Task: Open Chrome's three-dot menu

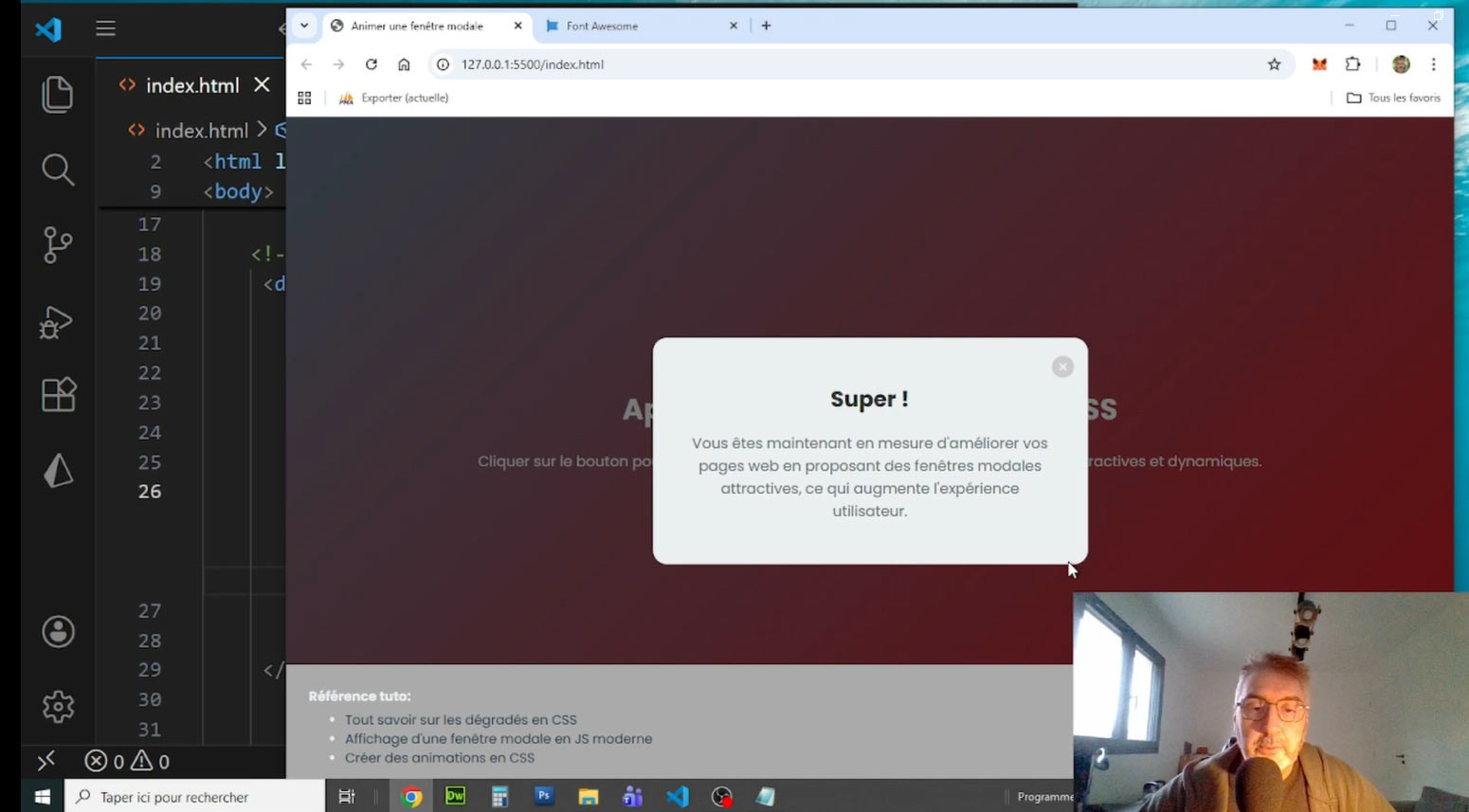Action: pyautogui.click(x=1433, y=64)
